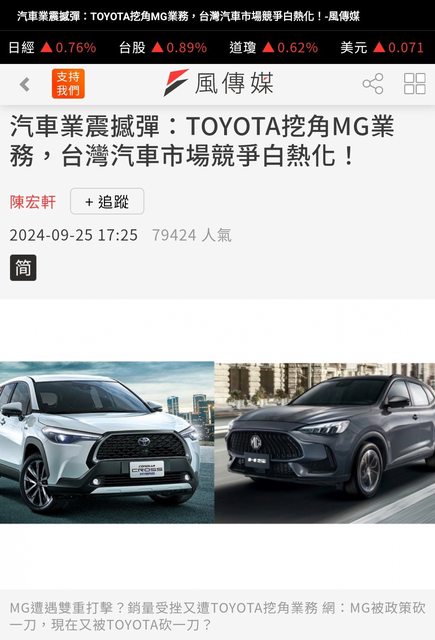Click the image caption about MG

point(218,616)
